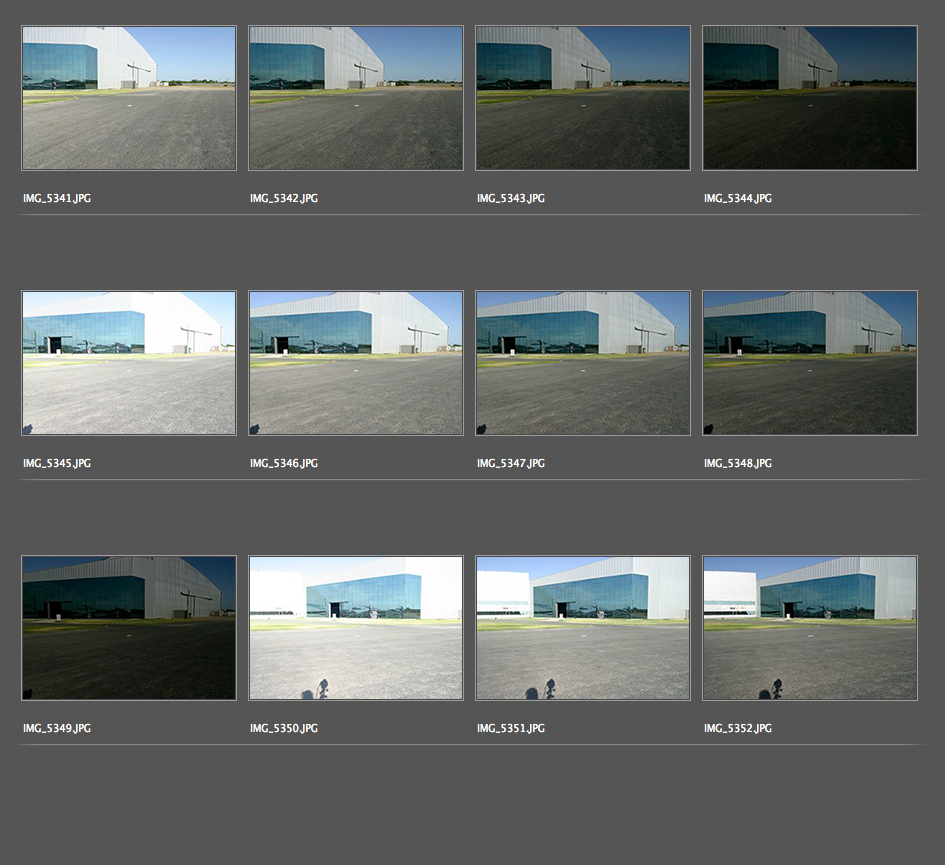Pick the IMG_5352.JPG thumbnail image
945x865 pixels.
click(810, 628)
